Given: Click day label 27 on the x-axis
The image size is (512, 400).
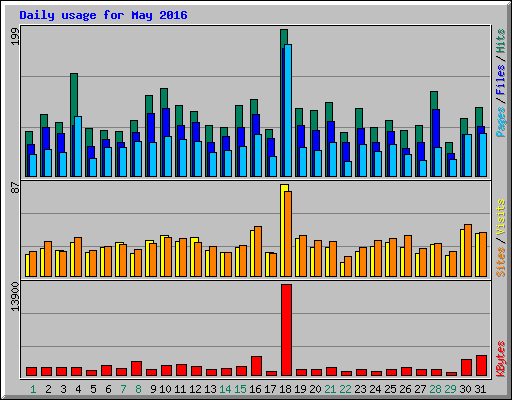Looking at the screenshot, I should click(420, 389).
